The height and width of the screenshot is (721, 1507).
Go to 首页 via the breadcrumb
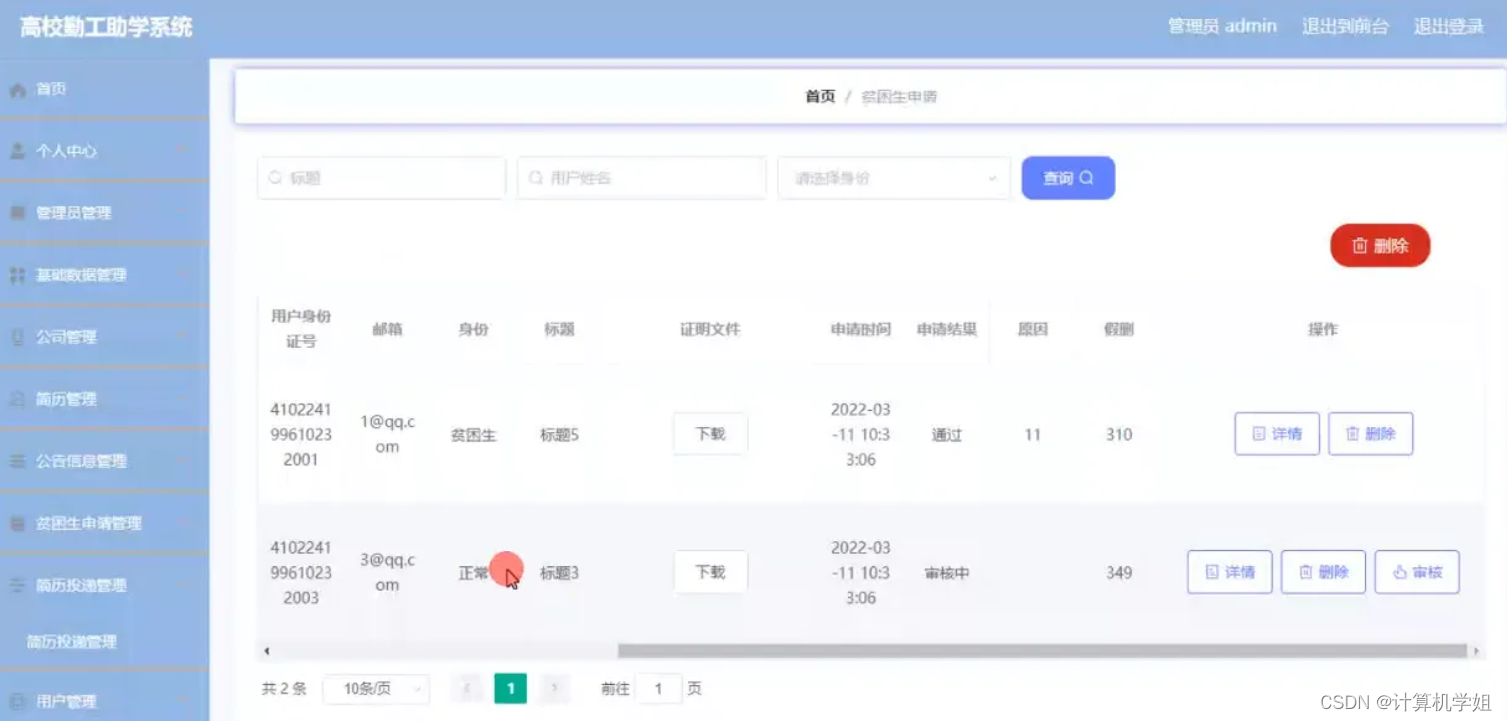pos(820,97)
